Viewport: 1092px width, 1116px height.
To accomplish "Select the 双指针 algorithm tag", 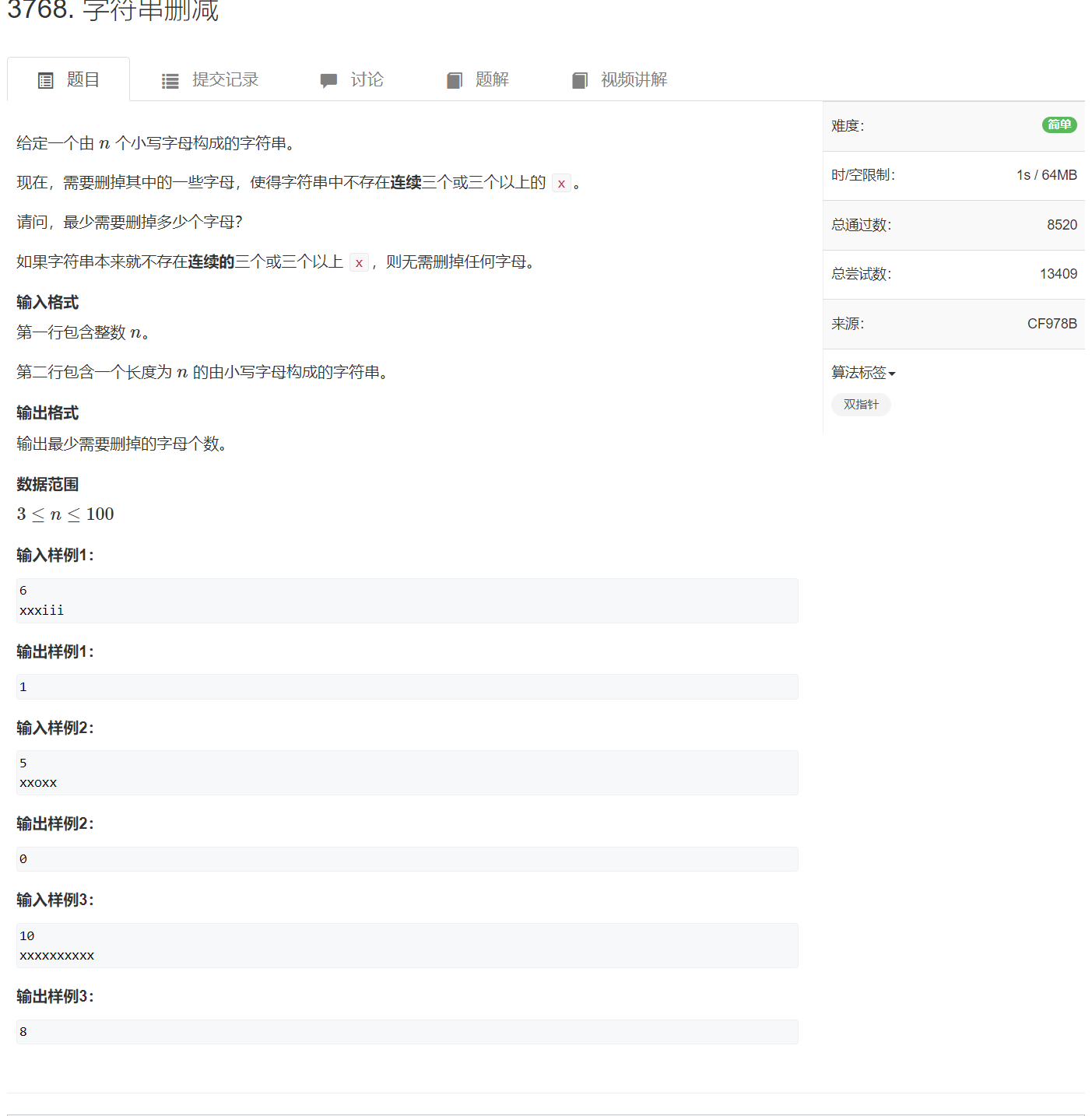I will coord(861,404).
